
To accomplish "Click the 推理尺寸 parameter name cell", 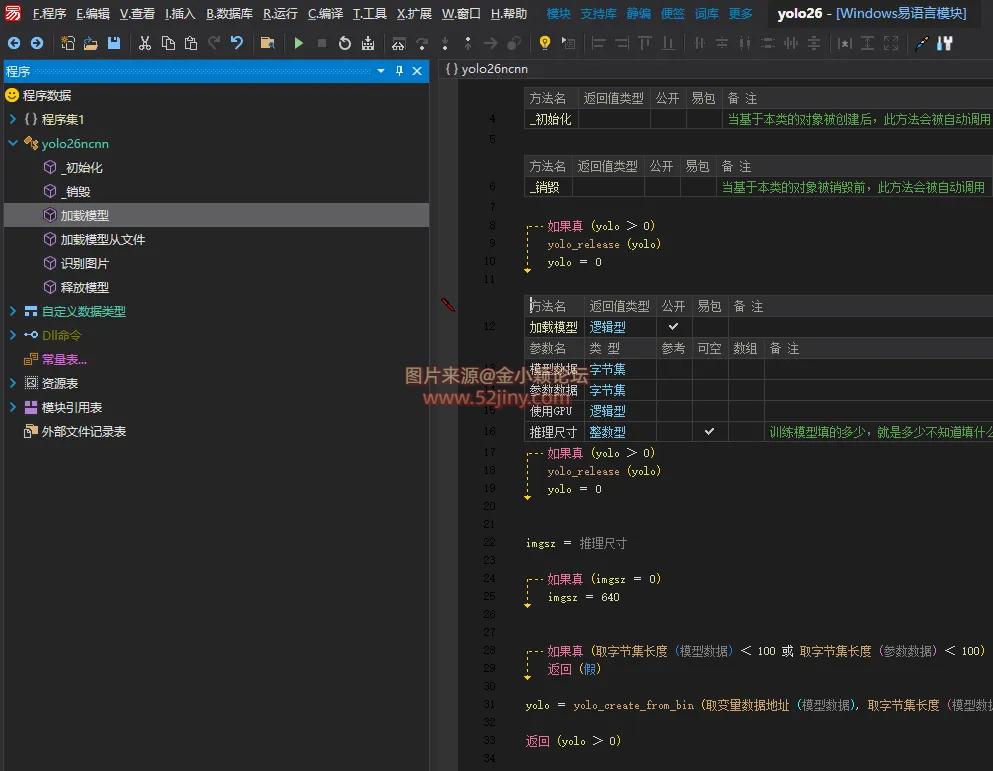I will [x=553, y=432].
